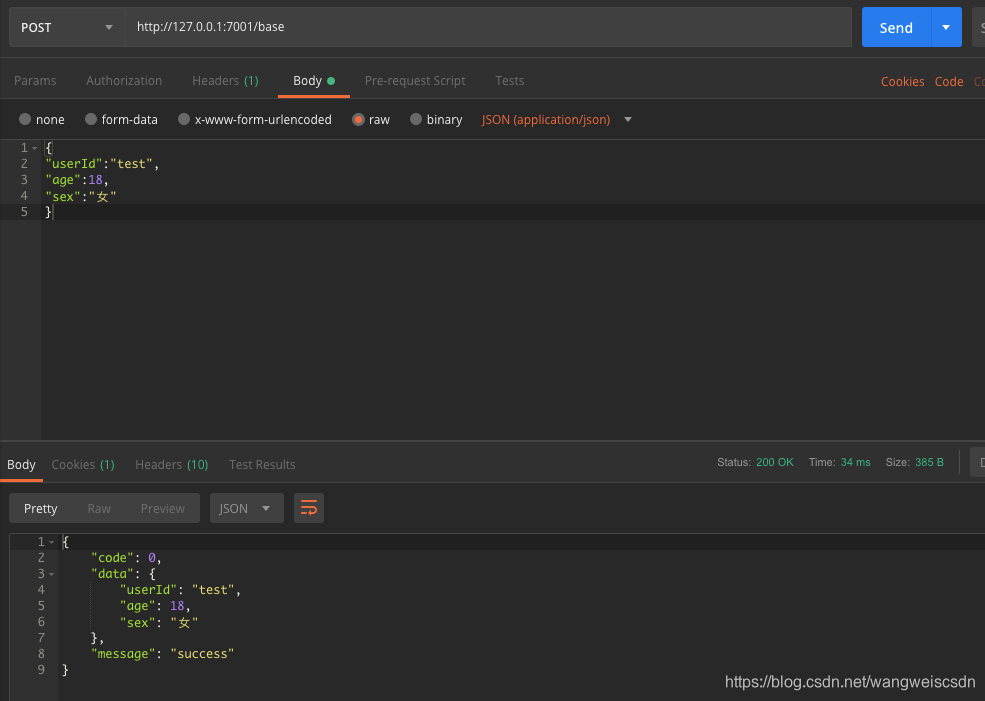Viewport: 985px width, 701px height.
Task: Switch response view to Raw
Action: [x=99, y=508]
